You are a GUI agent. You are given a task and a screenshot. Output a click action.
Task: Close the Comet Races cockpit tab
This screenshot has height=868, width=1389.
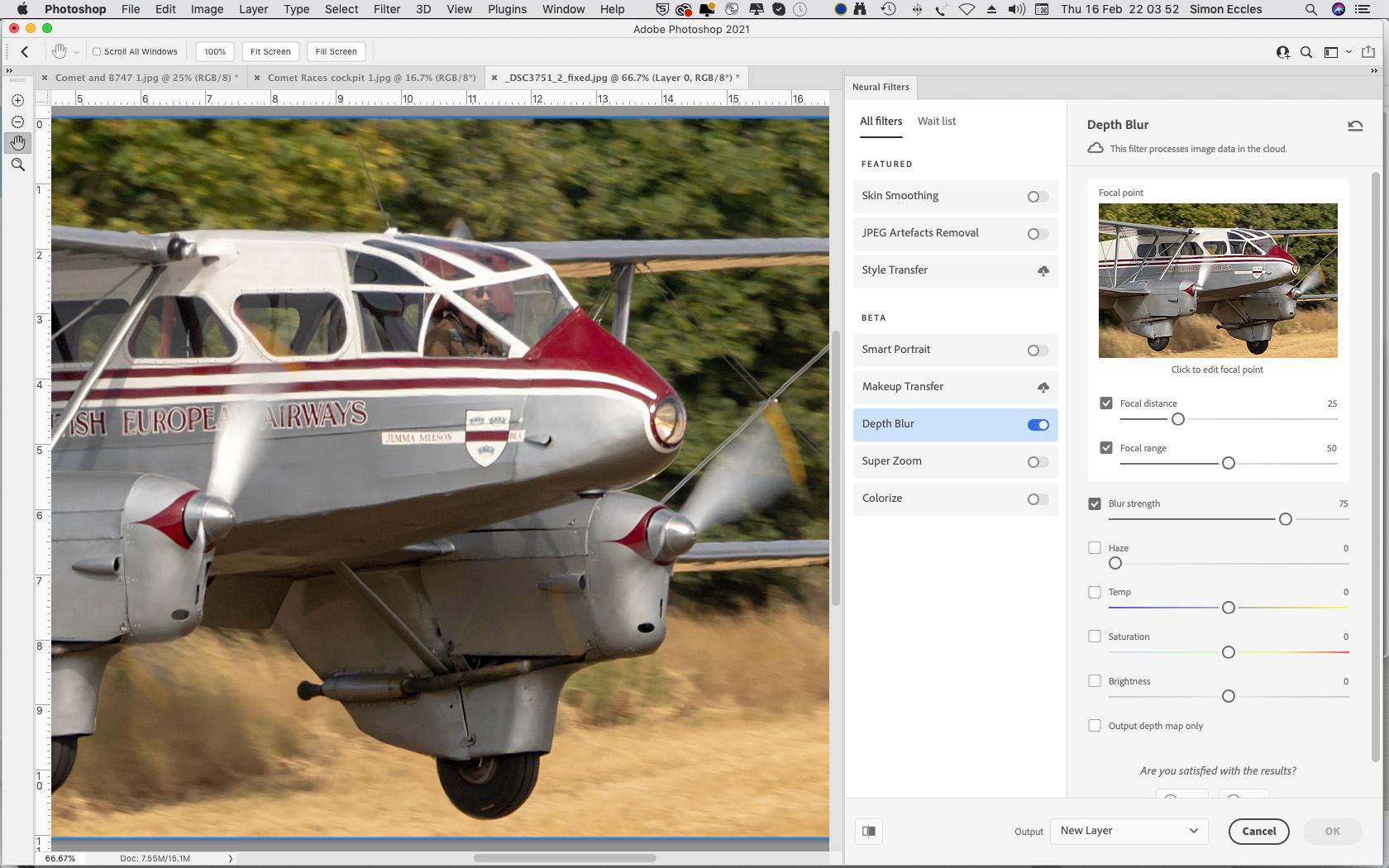click(x=257, y=78)
